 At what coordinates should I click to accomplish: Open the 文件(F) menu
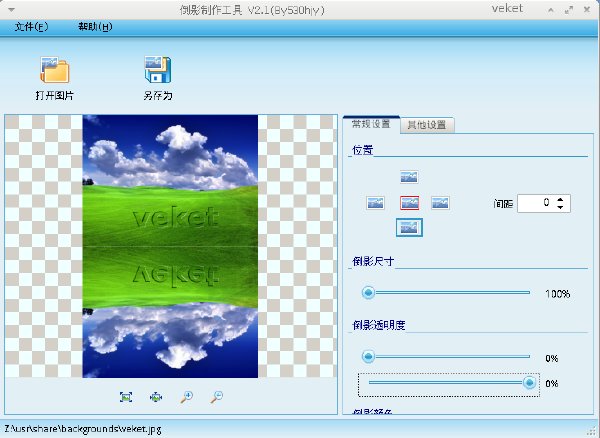point(31,26)
